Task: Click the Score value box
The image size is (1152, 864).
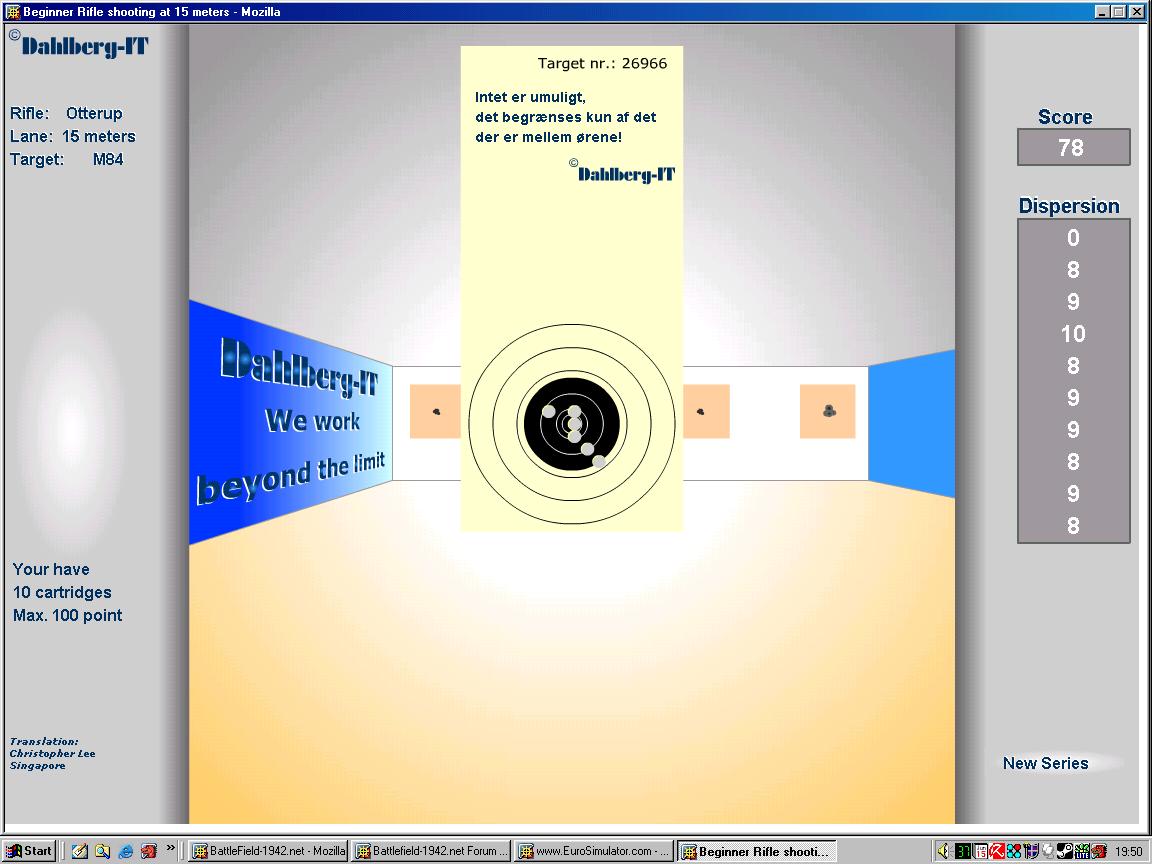Action: (1072, 148)
